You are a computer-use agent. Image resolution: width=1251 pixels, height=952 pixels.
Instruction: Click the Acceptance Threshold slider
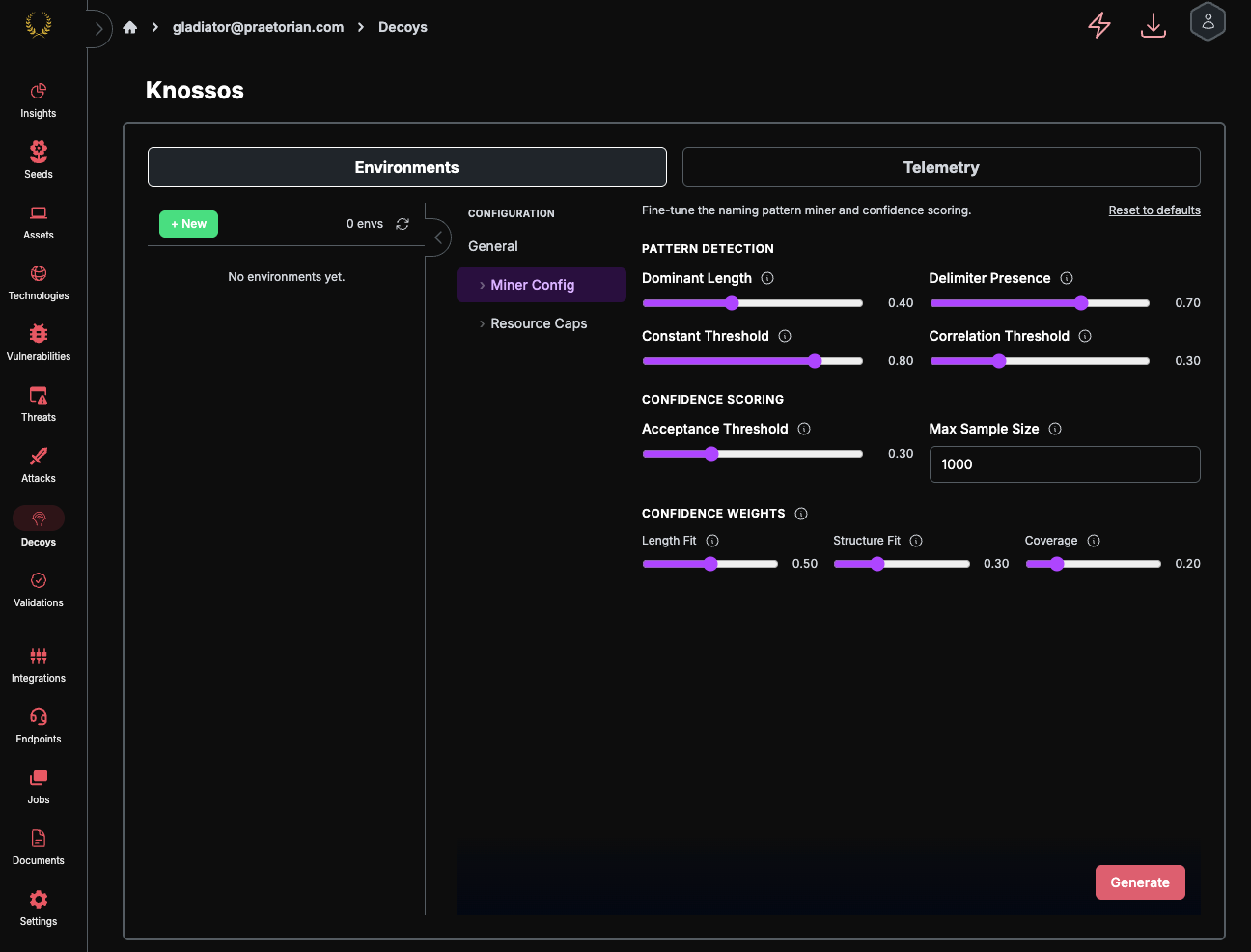click(x=753, y=454)
